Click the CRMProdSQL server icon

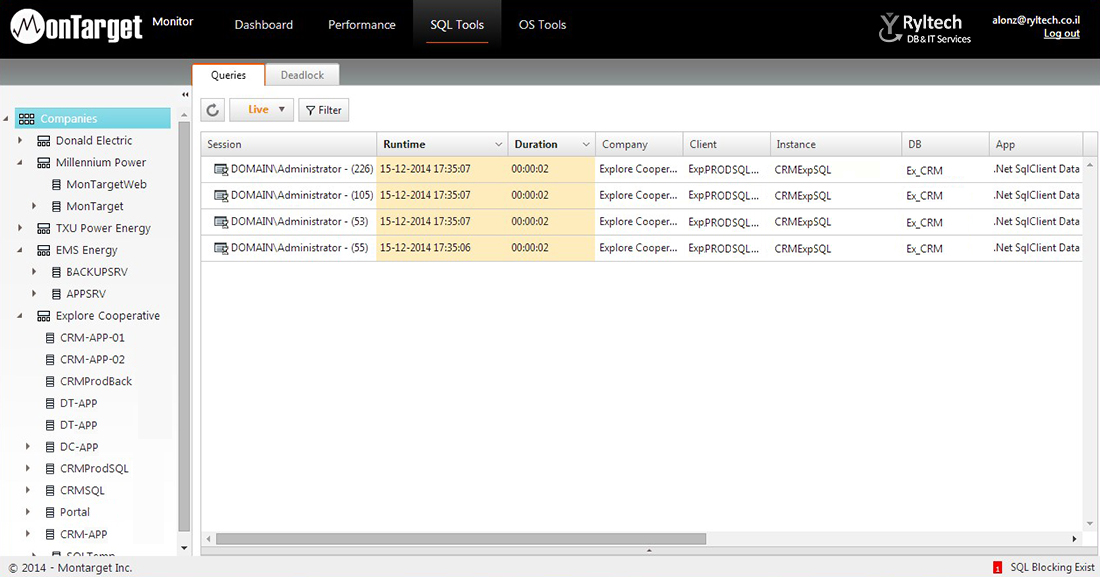(50, 468)
